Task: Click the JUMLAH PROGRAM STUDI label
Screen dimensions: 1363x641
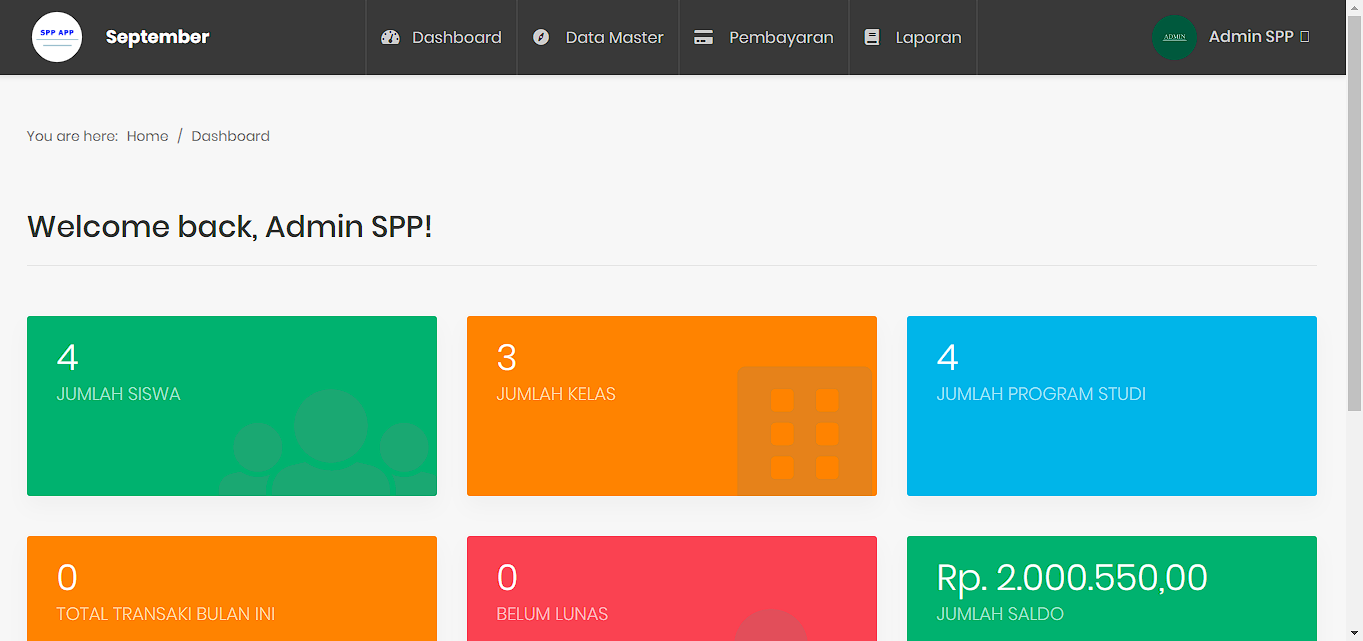Action: (1041, 394)
